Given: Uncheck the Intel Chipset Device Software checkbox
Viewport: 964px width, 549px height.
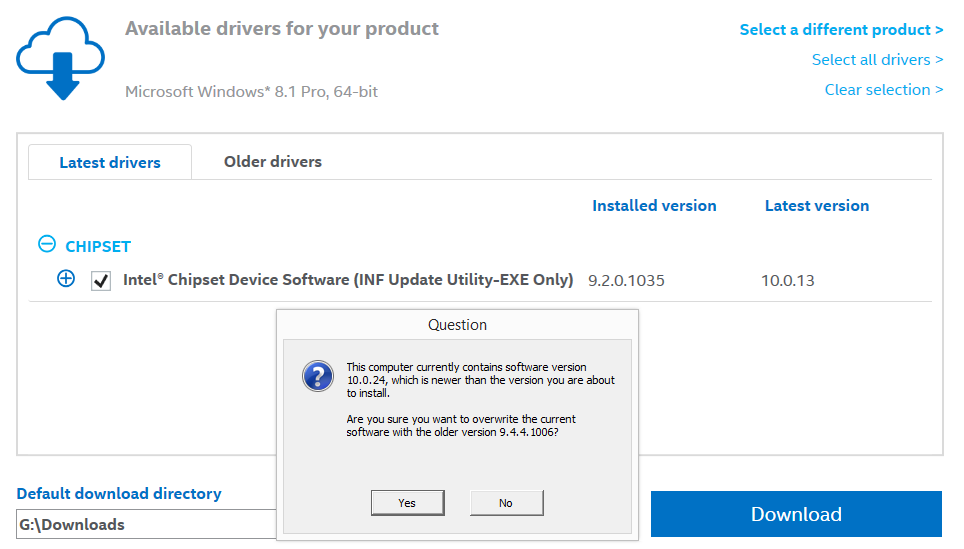Looking at the screenshot, I should pyautogui.click(x=101, y=281).
